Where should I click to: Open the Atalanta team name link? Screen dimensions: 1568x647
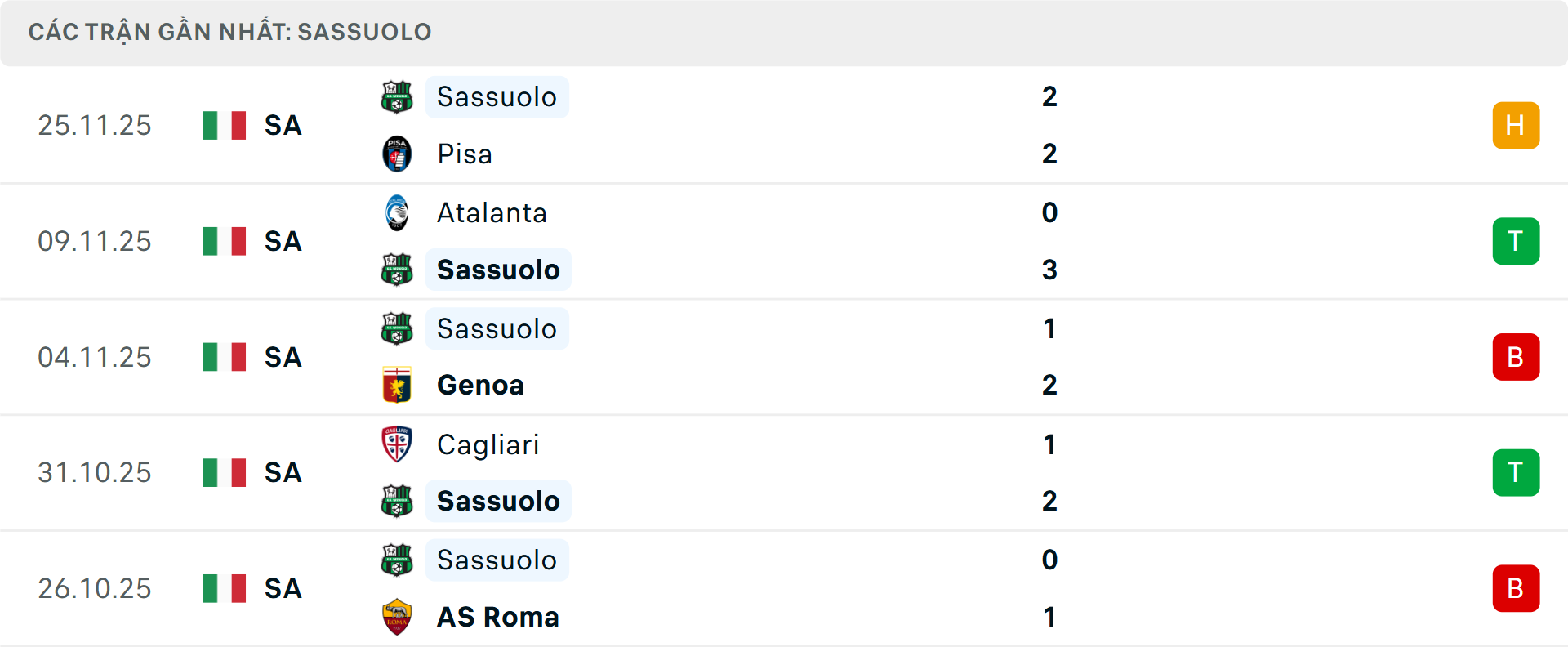click(492, 212)
